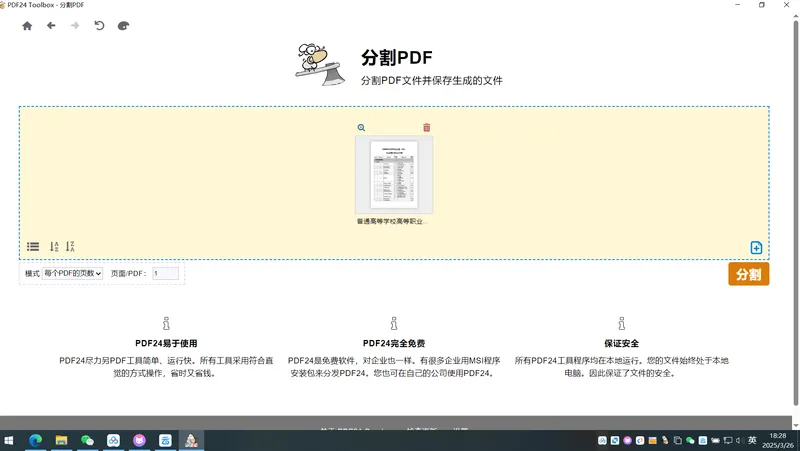Go to the PDF24 home page
This screenshot has height=451, width=800.
point(27,26)
